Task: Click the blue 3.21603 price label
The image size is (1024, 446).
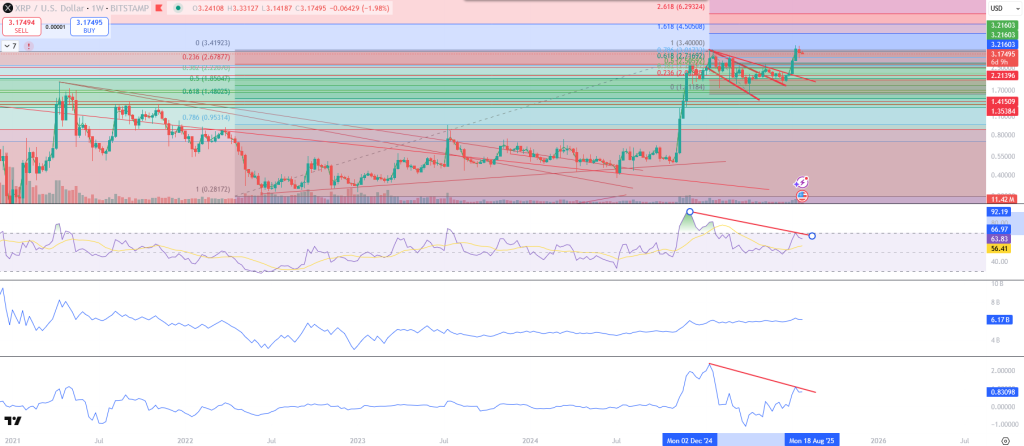Action: (x=1000, y=44)
